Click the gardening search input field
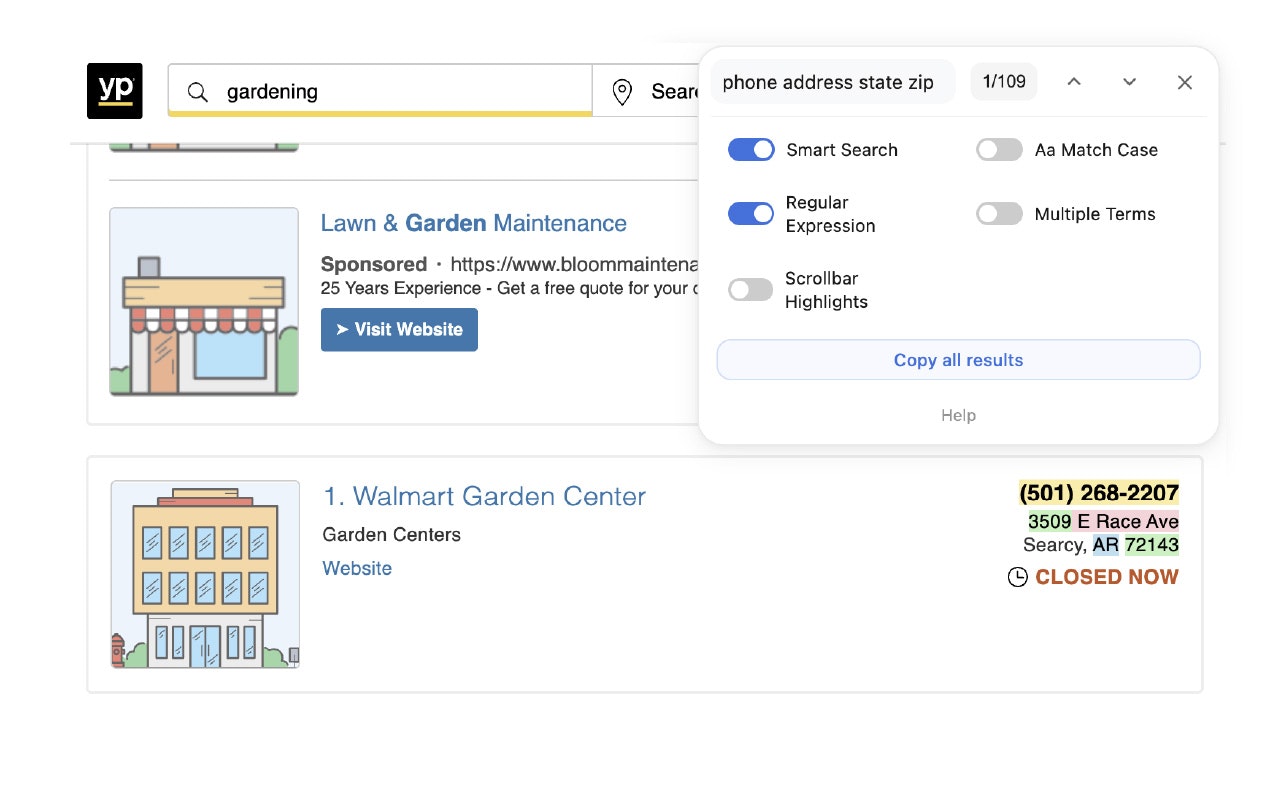This screenshot has height=800, width=1280. click(380, 91)
